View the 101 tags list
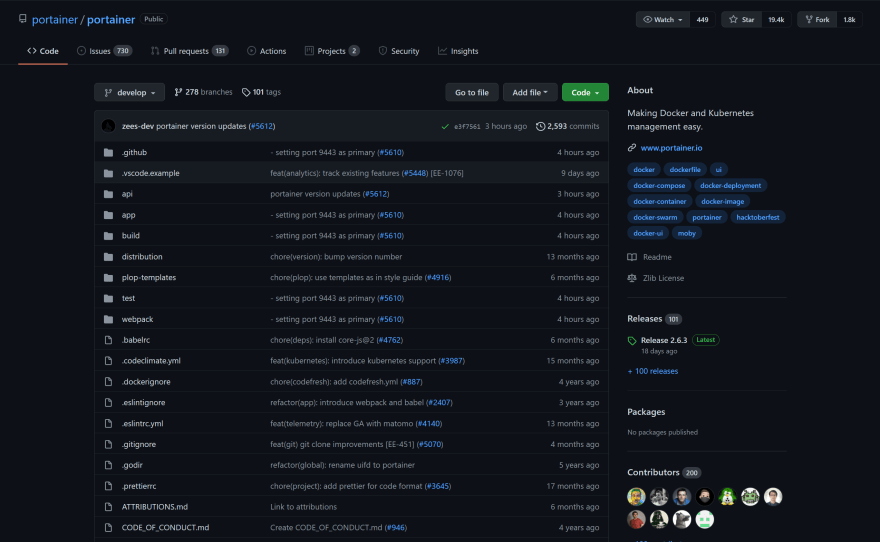 coord(262,92)
